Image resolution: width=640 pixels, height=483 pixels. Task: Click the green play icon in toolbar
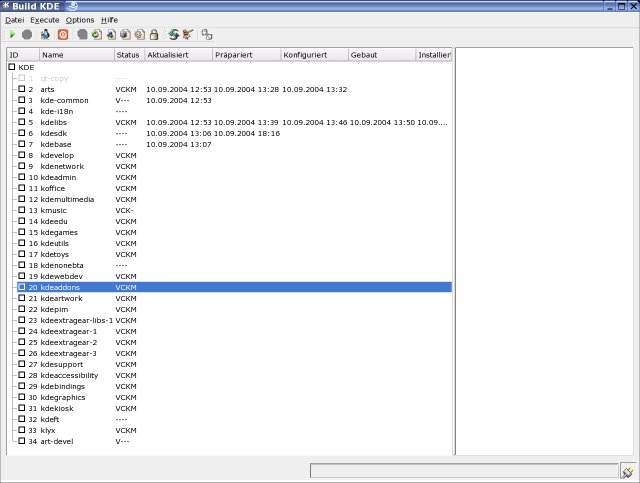click(12, 35)
